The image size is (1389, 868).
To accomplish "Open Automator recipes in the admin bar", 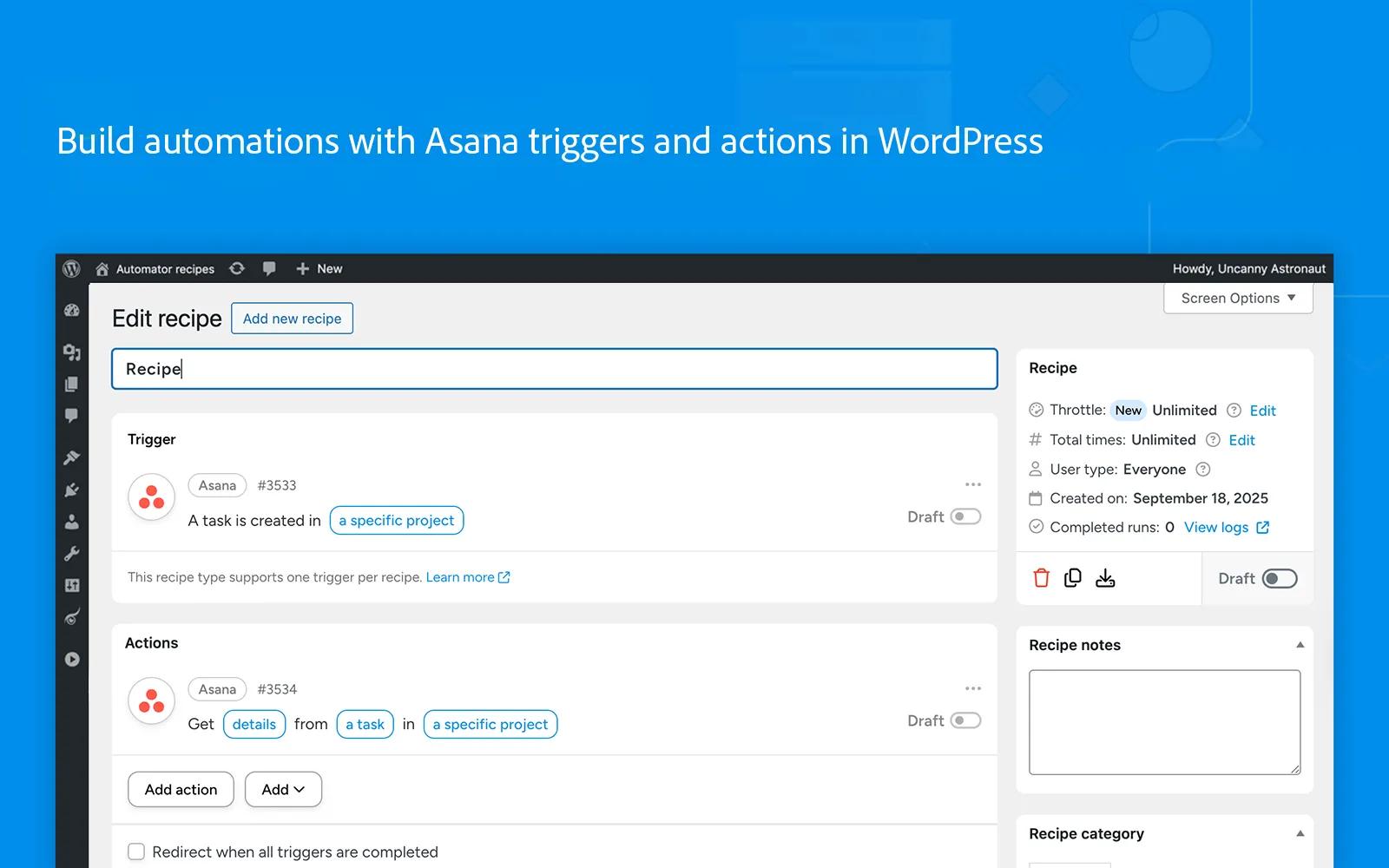I will click(165, 269).
